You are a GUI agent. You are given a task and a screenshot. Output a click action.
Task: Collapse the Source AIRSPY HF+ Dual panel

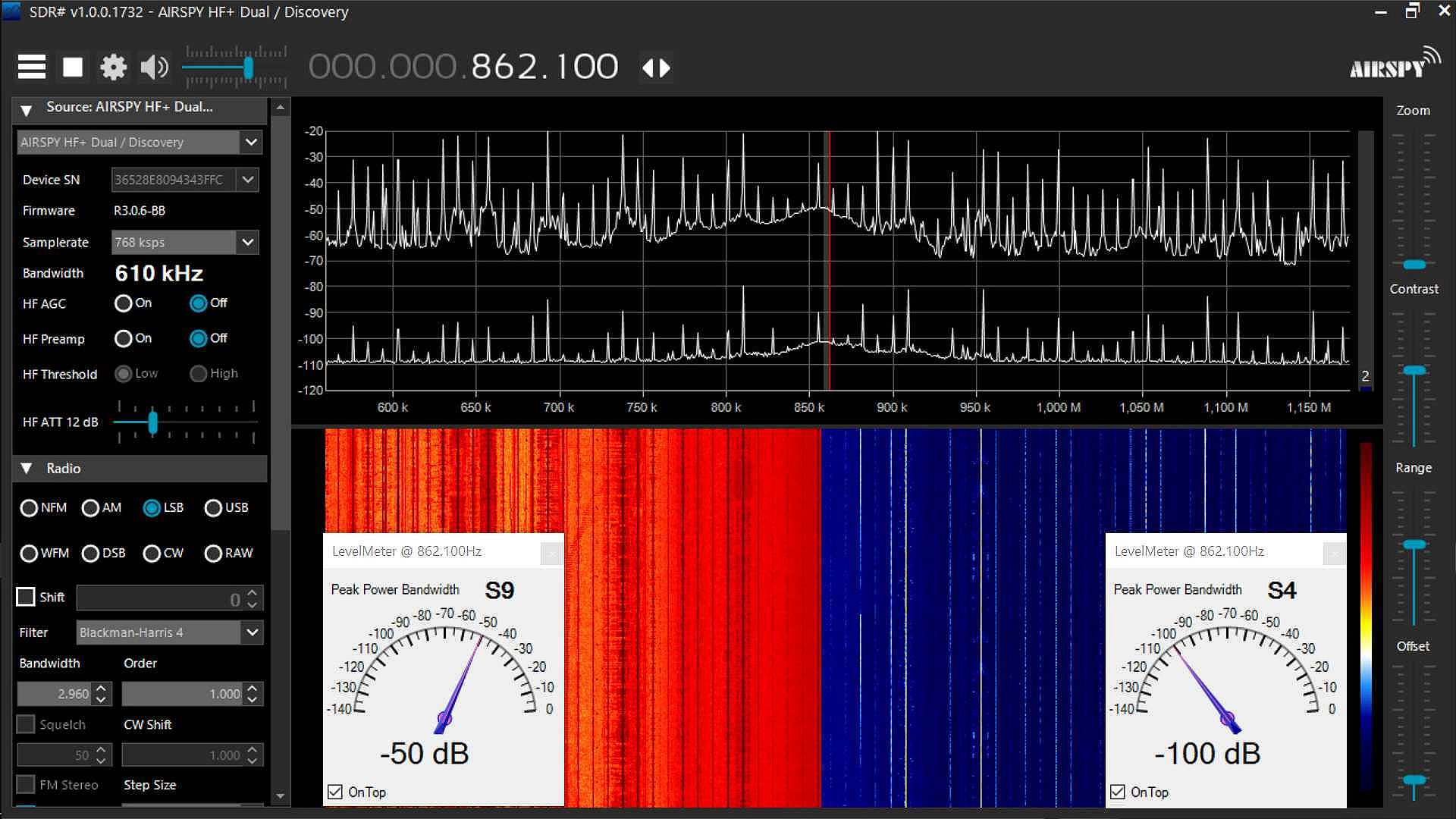(27, 109)
